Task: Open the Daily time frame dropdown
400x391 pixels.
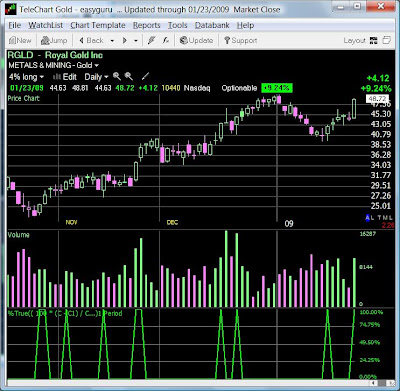Action: pyautogui.click(x=96, y=77)
